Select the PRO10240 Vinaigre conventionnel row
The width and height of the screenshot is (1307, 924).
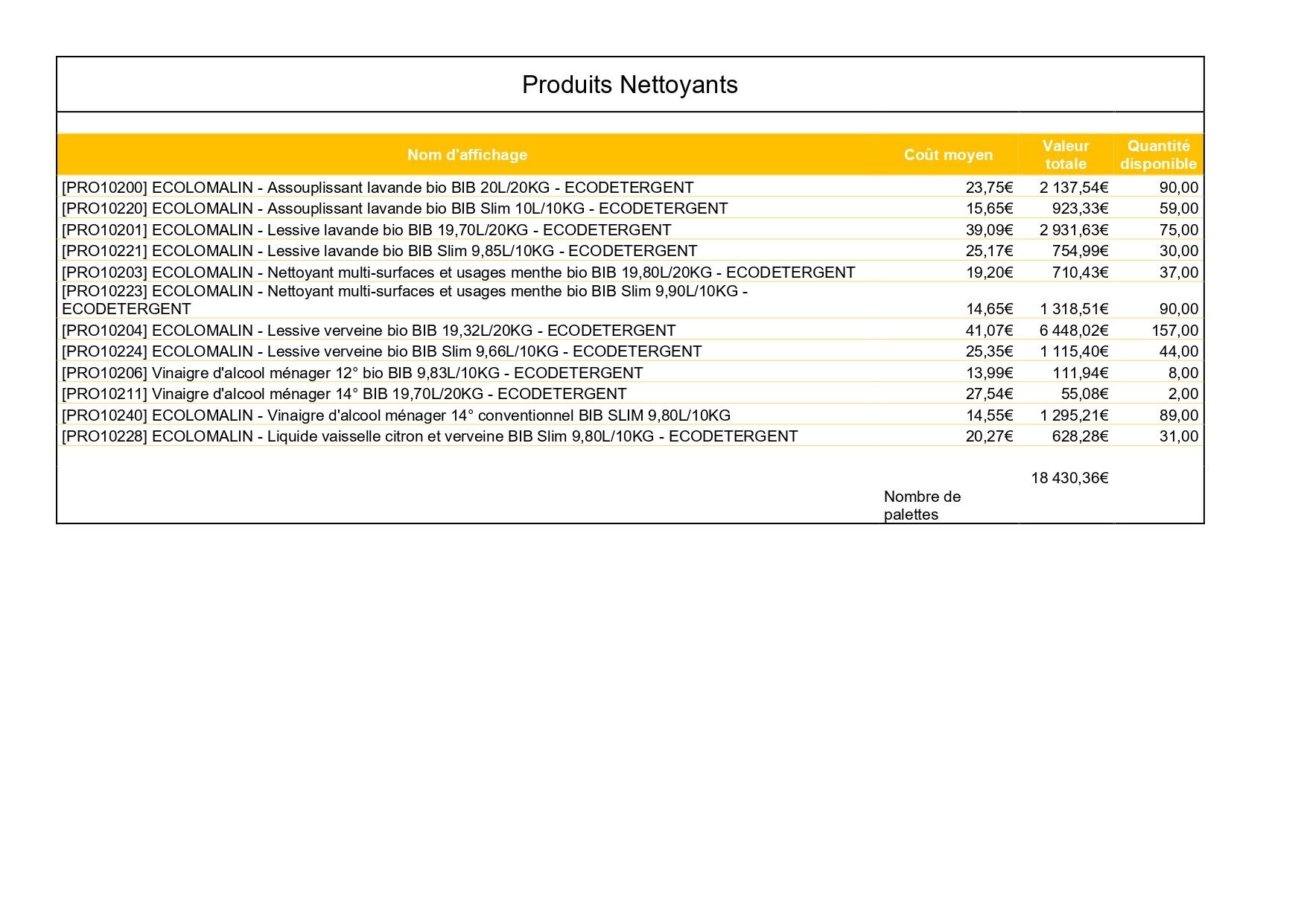(x=630, y=415)
